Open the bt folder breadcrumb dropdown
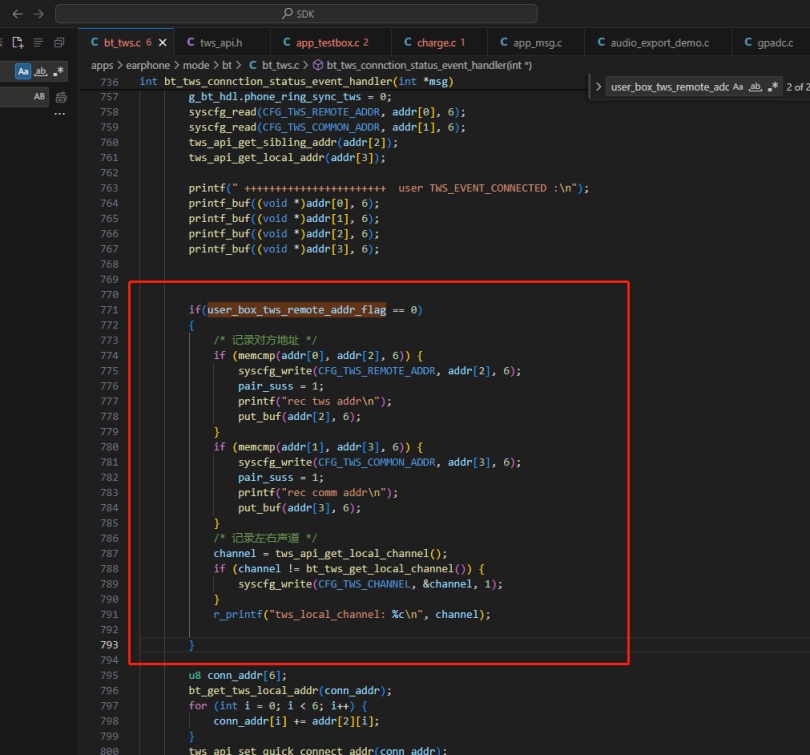 (x=227, y=65)
